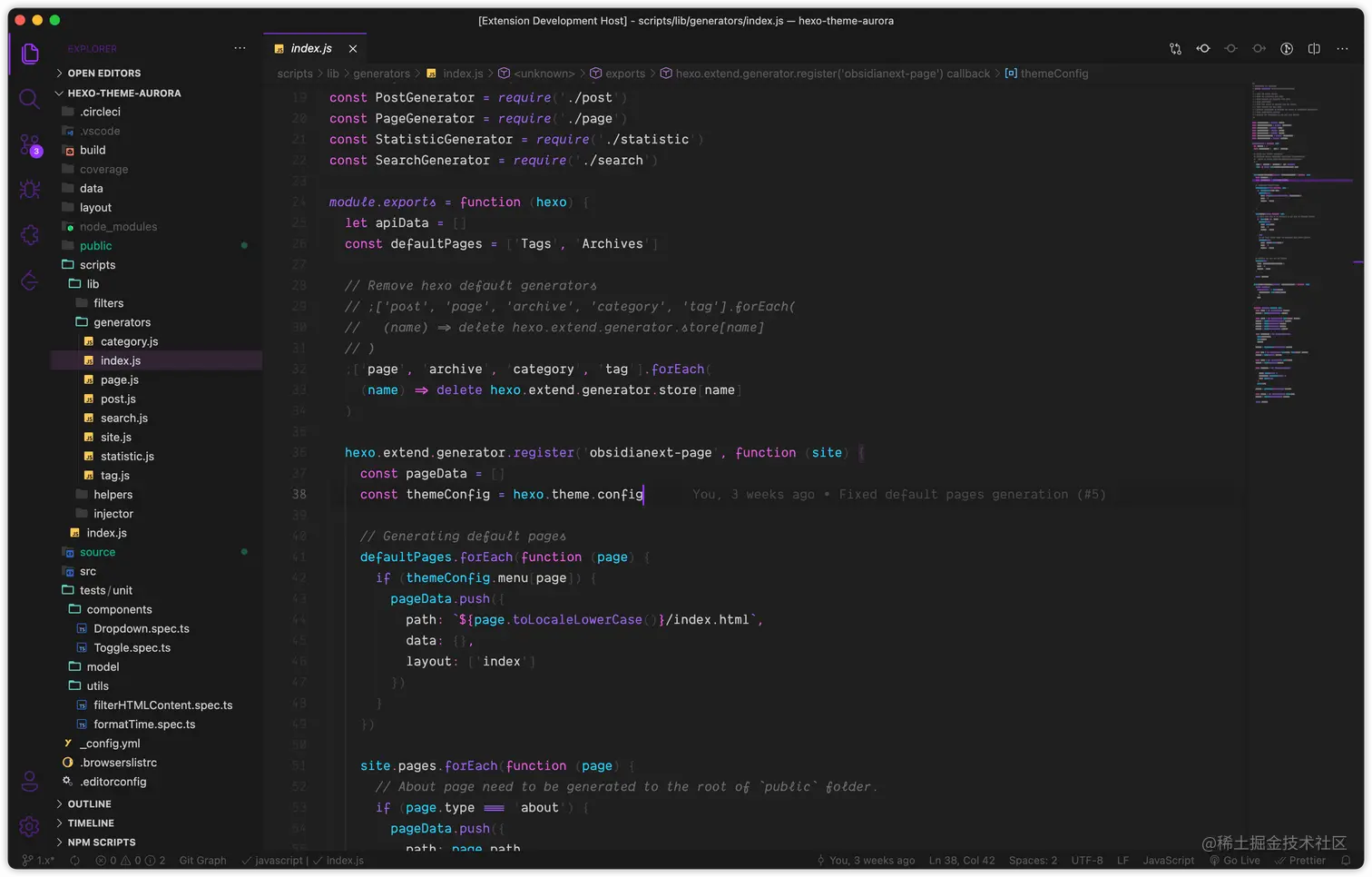Collapse the HEXO-THEME-AURORA root folder
This screenshot has height=877, width=1372.
click(123, 94)
